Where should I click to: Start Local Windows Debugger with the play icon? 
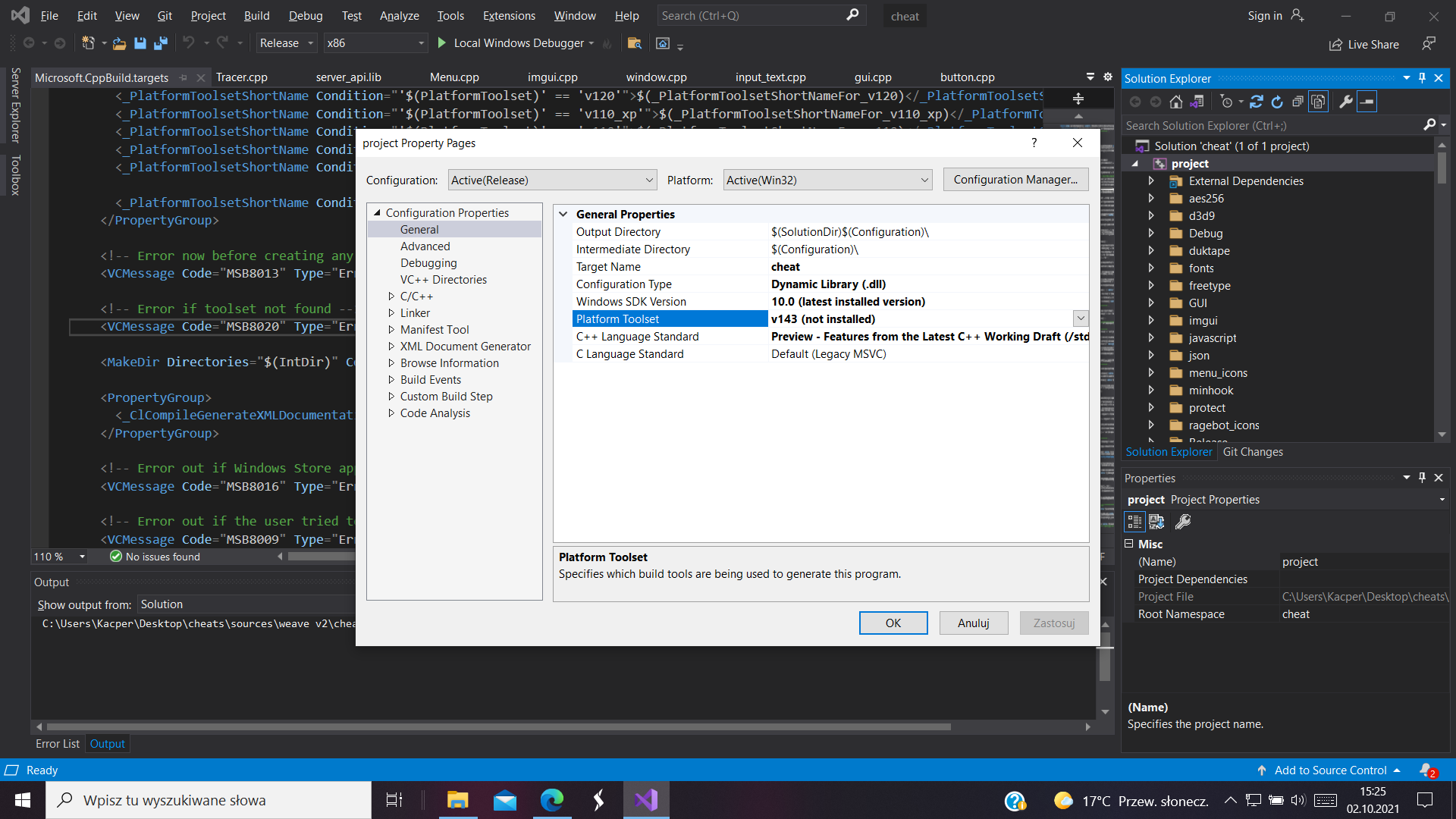(442, 43)
